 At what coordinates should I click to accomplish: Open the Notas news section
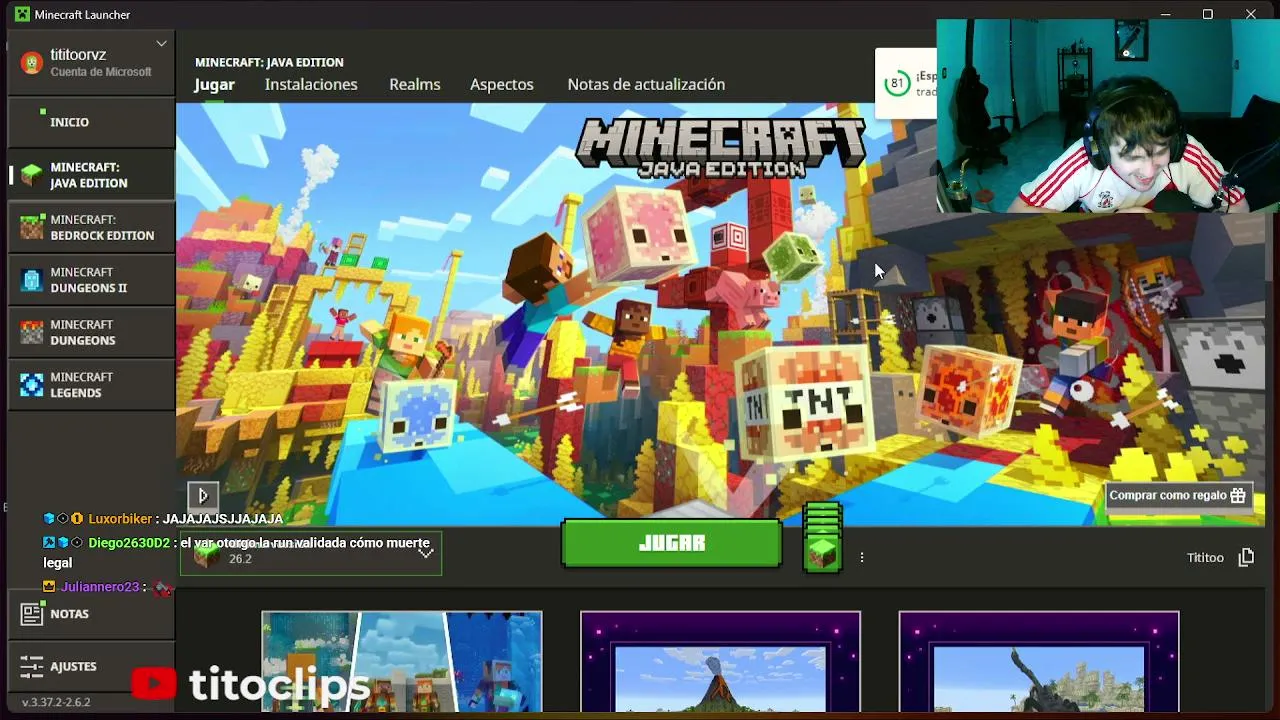click(91, 614)
